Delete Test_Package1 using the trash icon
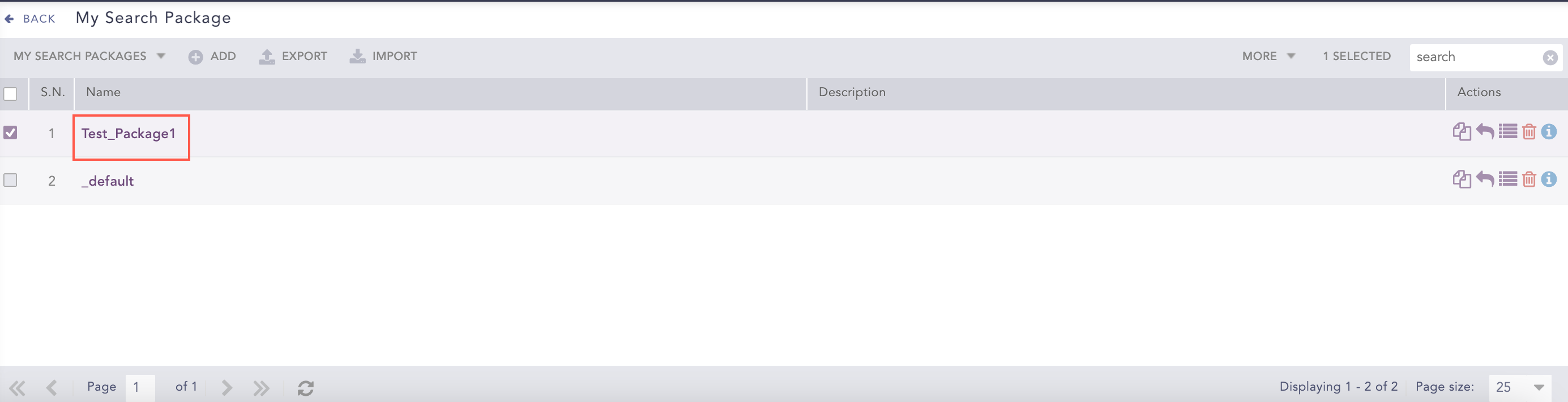 pyautogui.click(x=1528, y=131)
